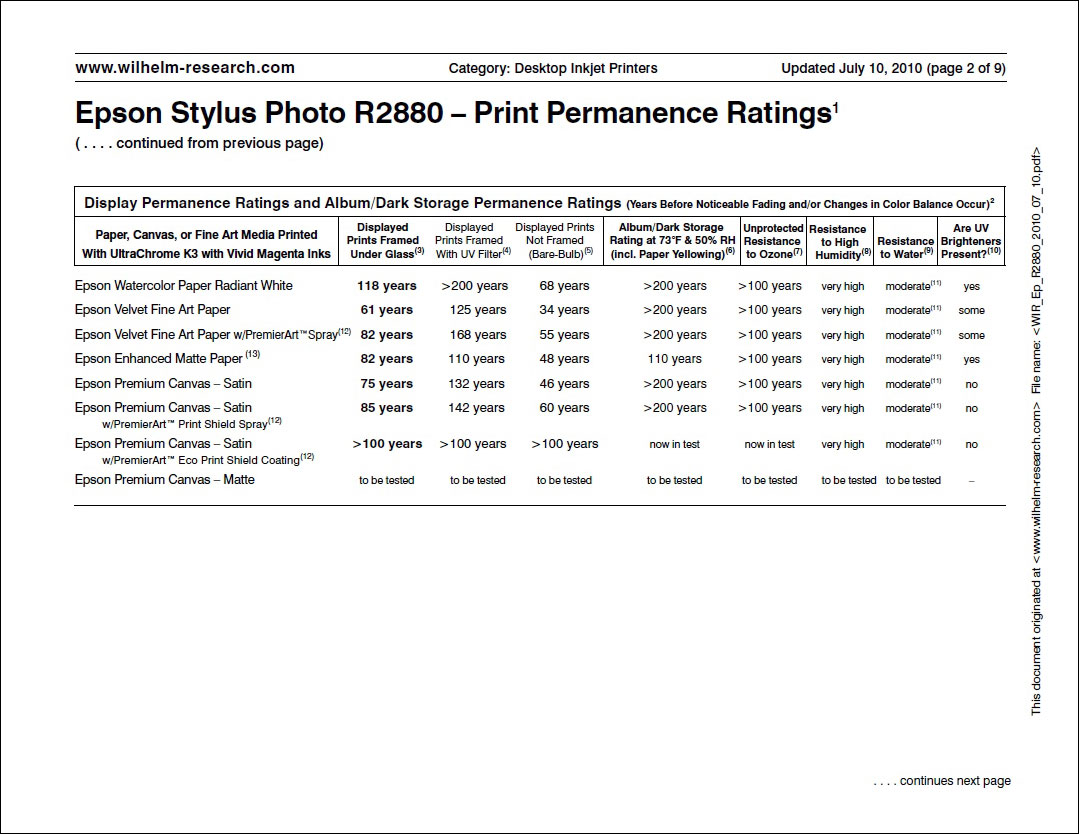Click 'w/PremierArt Eco Print Shield Coating' sub-label

tap(208, 459)
